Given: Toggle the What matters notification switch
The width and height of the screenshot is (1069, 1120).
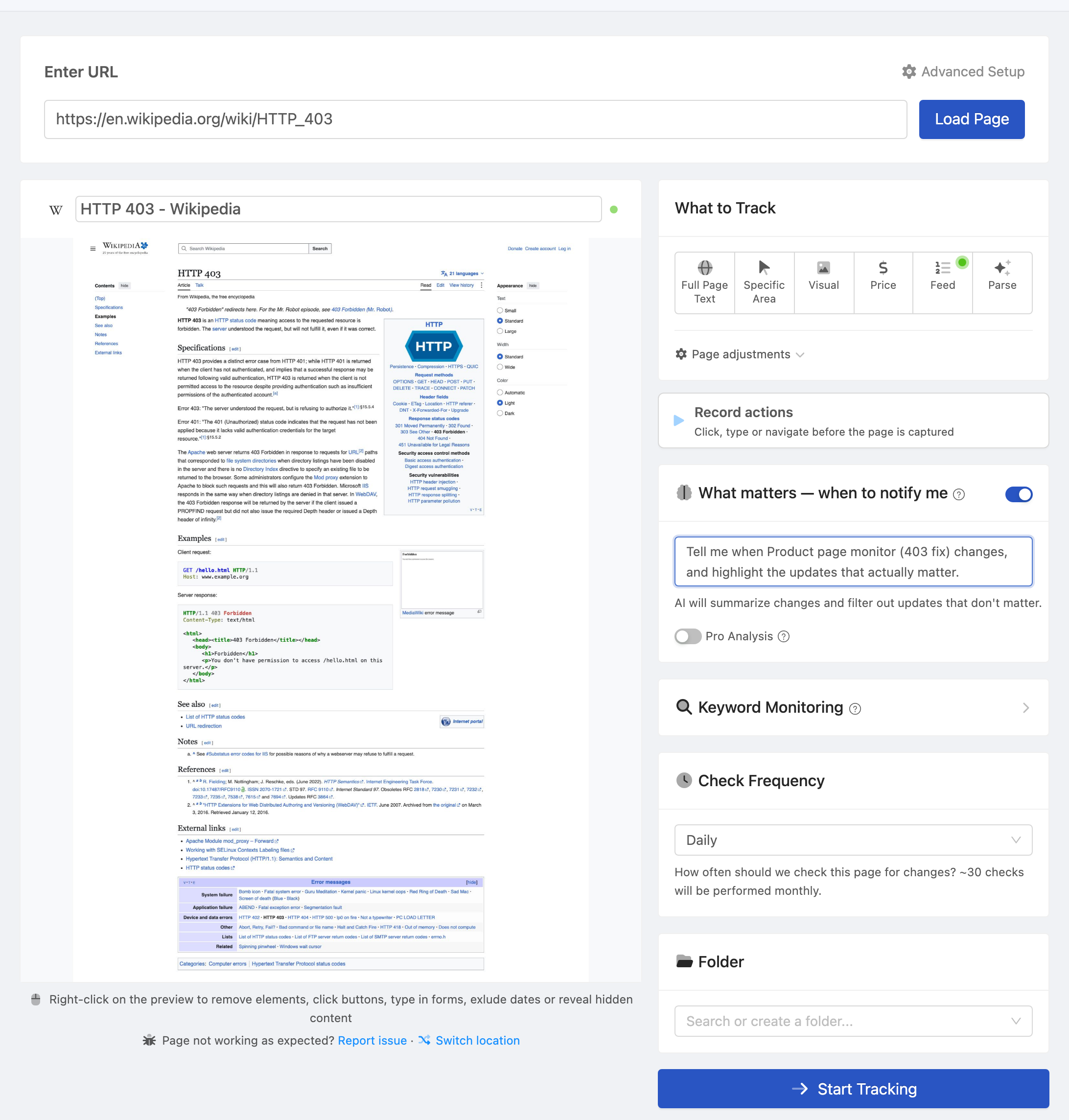Looking at the screenshot, I should (x=1018, y=494).
